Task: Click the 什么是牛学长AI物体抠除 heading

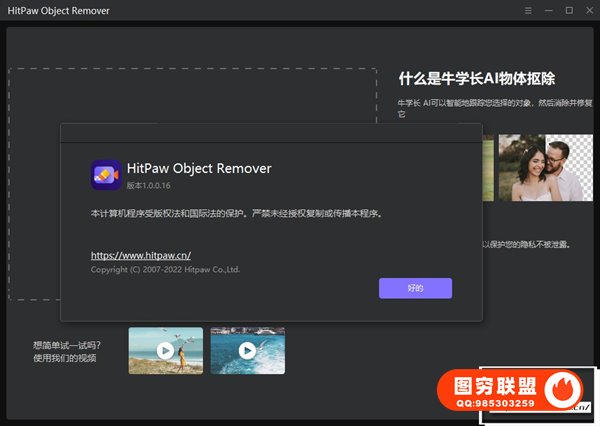Action: click(x=476, y=78)
